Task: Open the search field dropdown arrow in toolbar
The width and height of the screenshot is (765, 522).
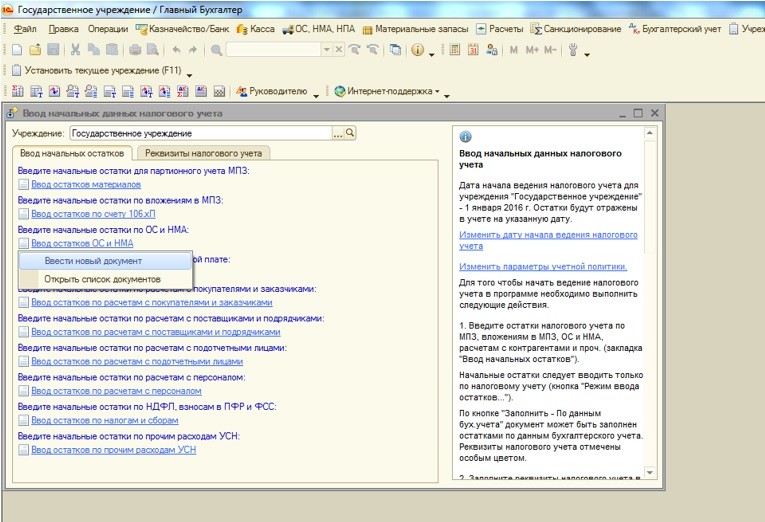Action: tap(325, 49)
